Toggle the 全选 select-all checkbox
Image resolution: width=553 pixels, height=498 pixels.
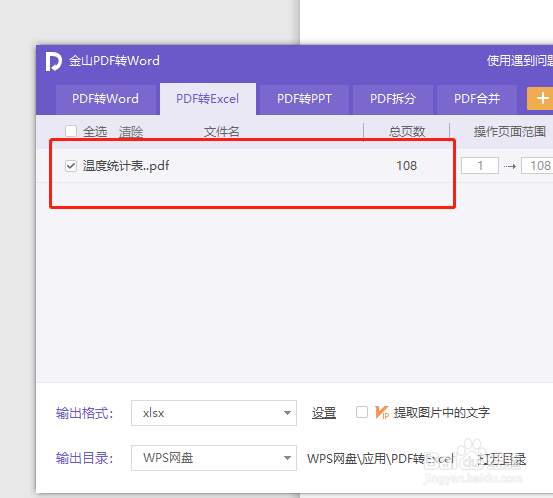coord(71,131)
